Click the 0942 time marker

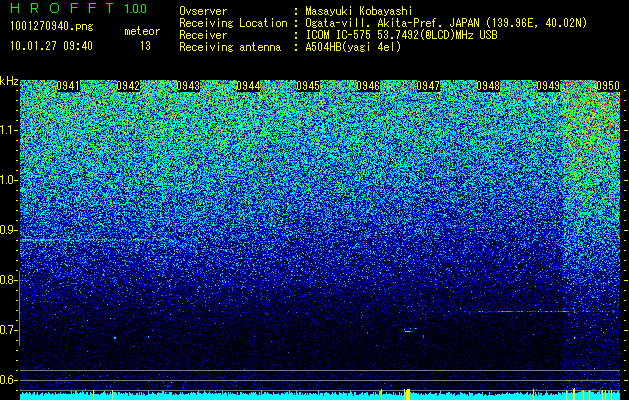tap(128, 86)
